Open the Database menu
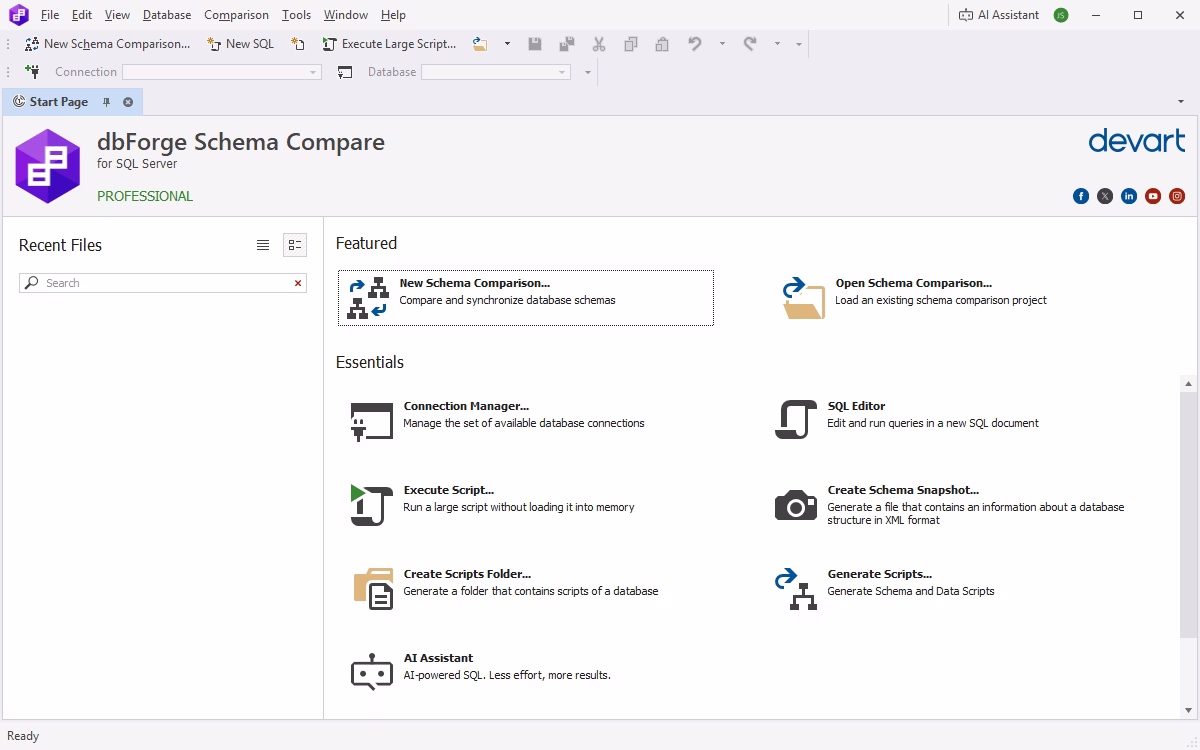This screenshot has height=750, width=1200. (167, 15)
